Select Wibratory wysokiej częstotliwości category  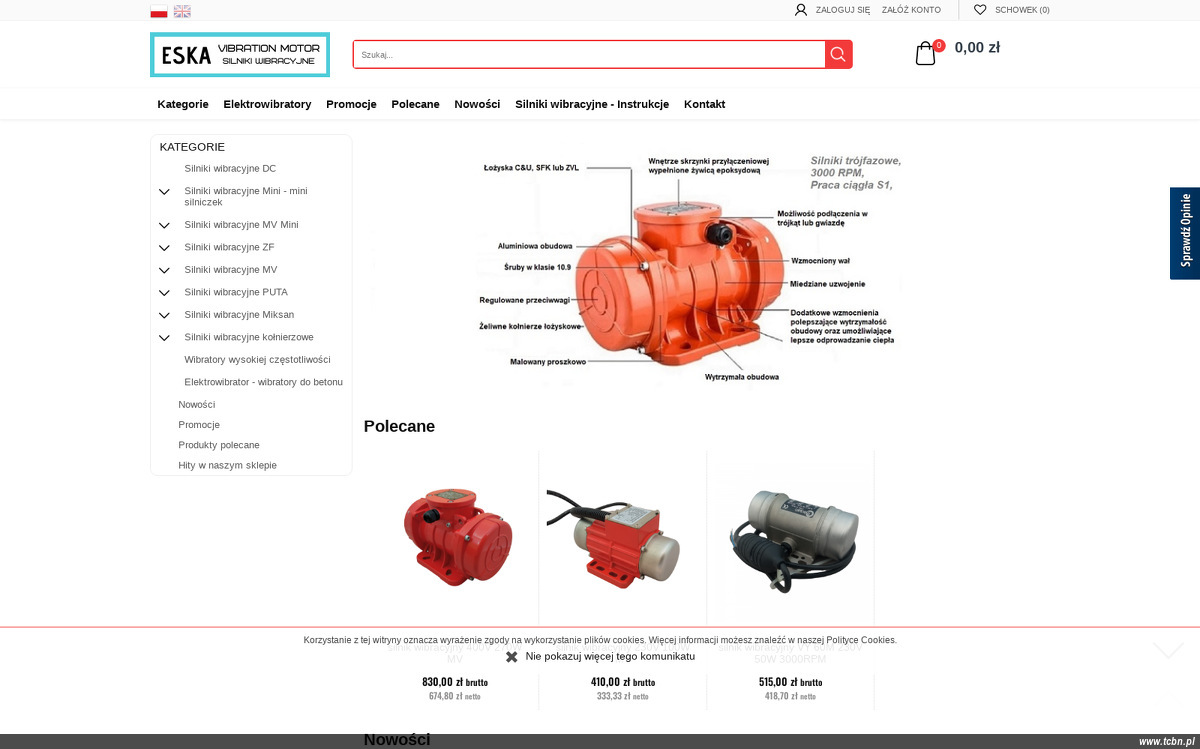click(x=257, y=359)
